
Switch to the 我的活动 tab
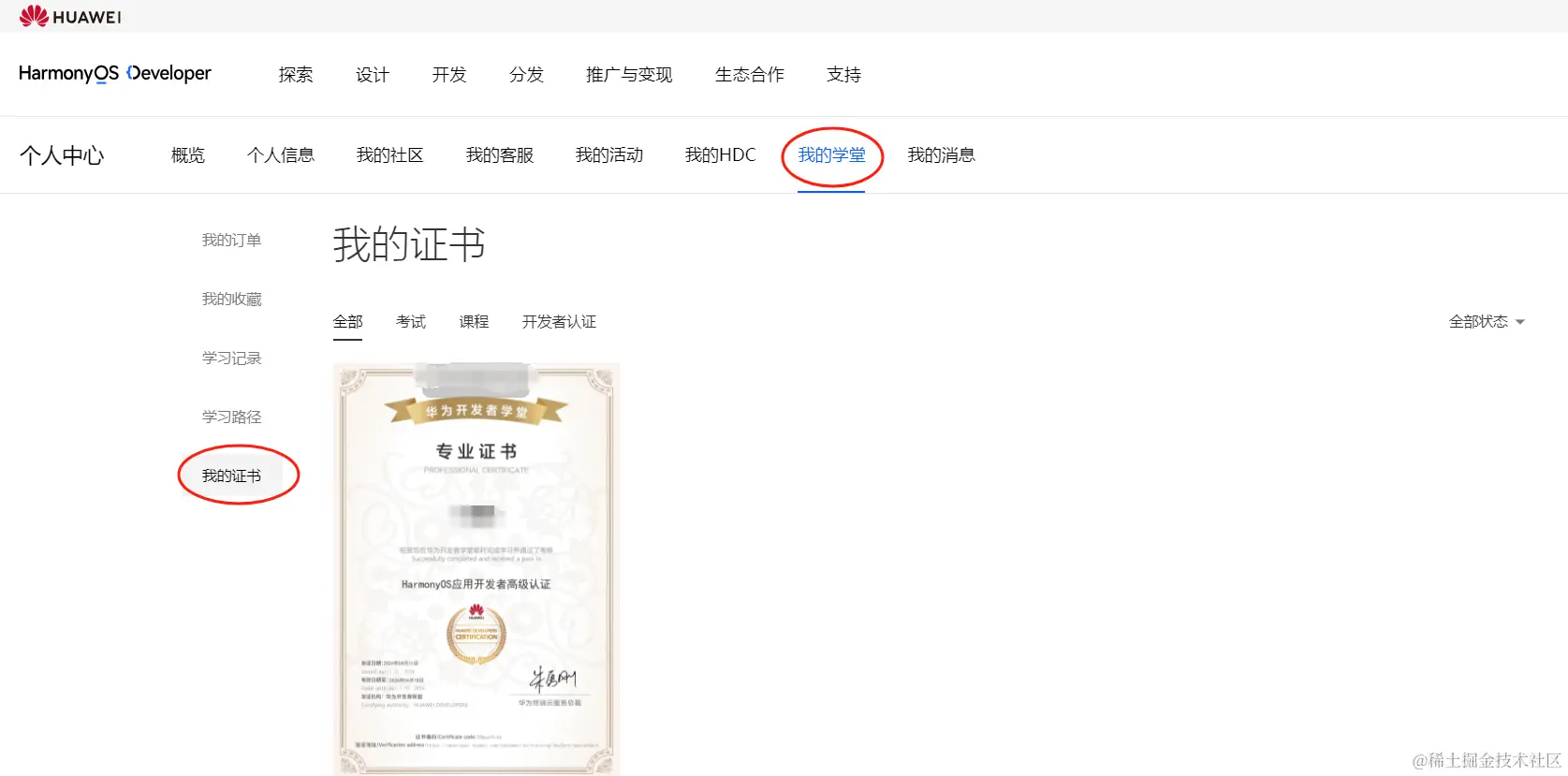[609, 155]
